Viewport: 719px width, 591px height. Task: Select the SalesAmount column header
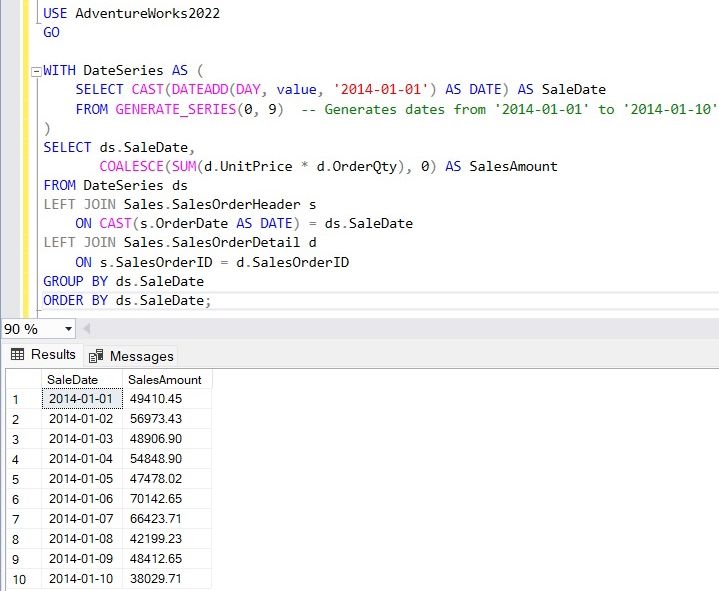tap(167, 380)
